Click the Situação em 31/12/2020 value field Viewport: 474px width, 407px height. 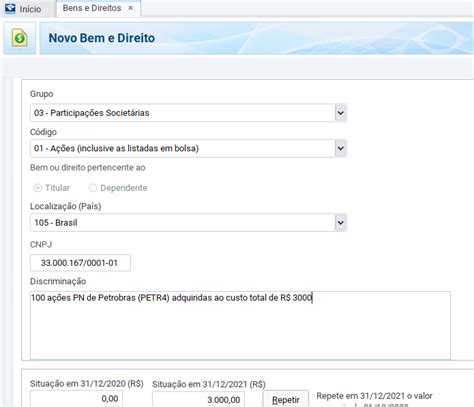tap(76, 399)
